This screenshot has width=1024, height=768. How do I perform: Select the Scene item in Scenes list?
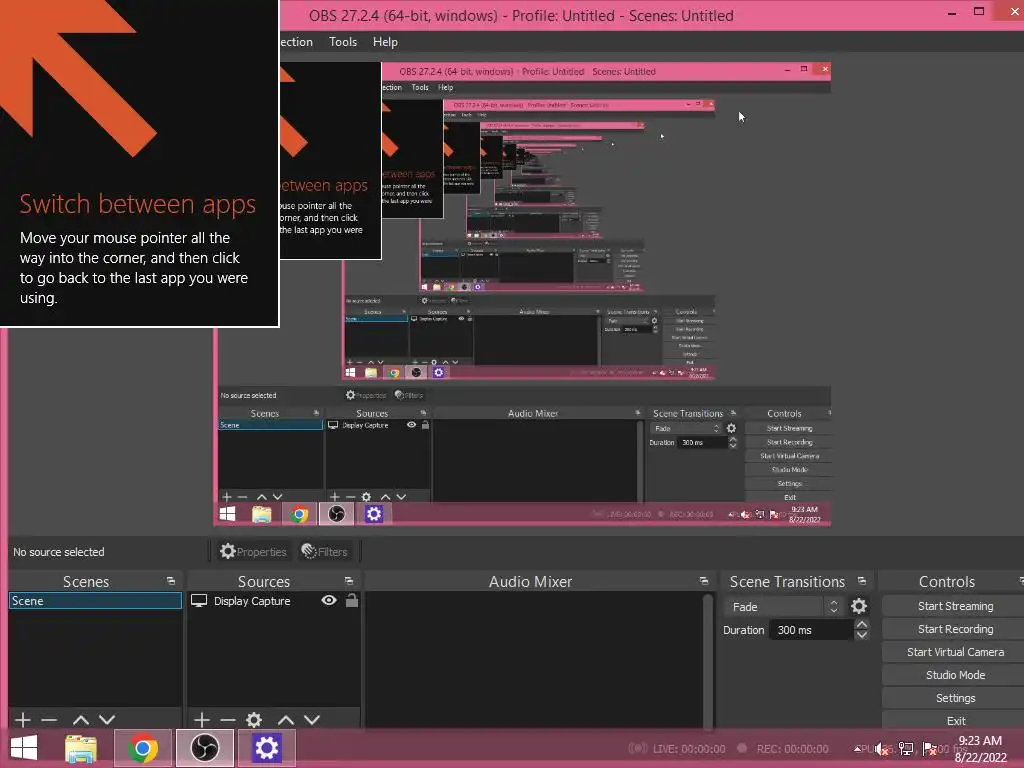(x=95, y=601)
